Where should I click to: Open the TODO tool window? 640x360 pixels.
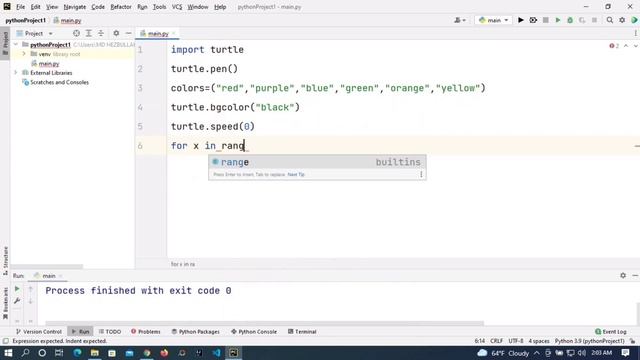click(x=110, y=331)
